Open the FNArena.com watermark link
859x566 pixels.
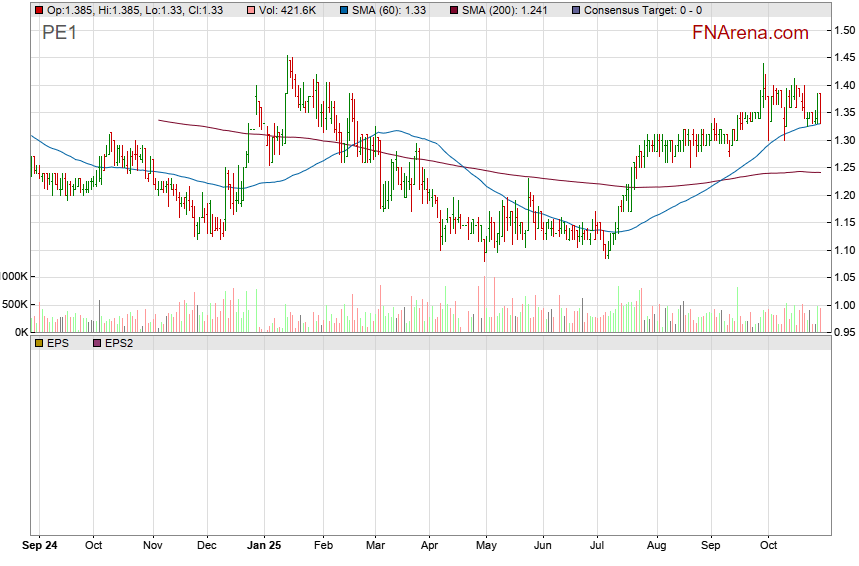click(x=750, y=33)
